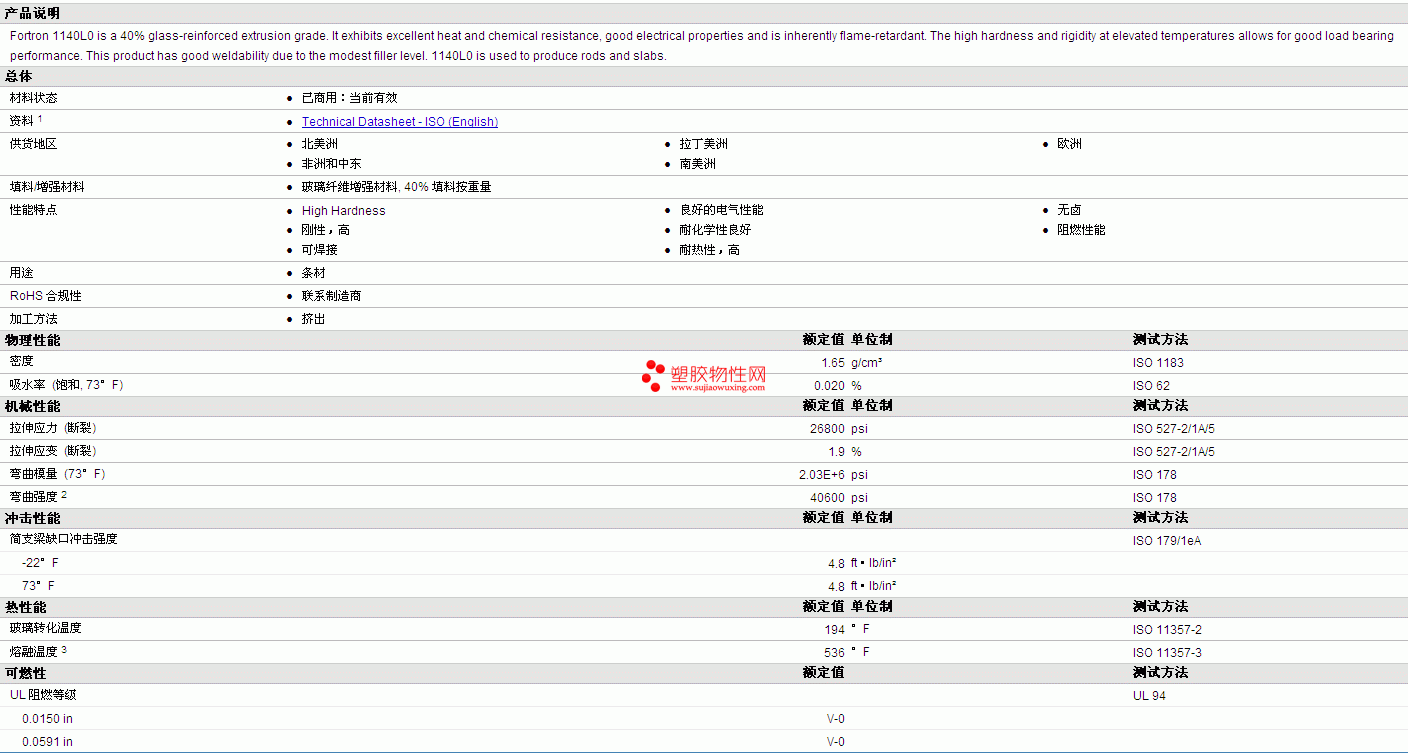Viewport: 1408px width, 753px height.
Task: Click the ISO 1183 test method
Action: point(1158,363)
